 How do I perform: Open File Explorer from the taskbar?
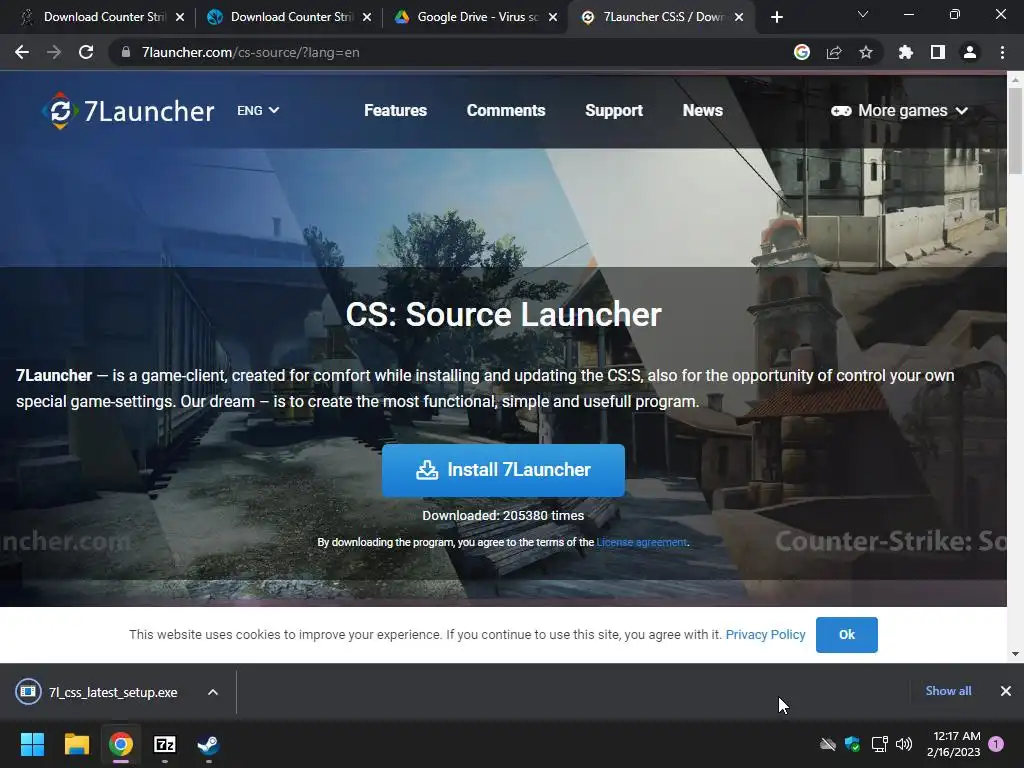tap(76, 744)
